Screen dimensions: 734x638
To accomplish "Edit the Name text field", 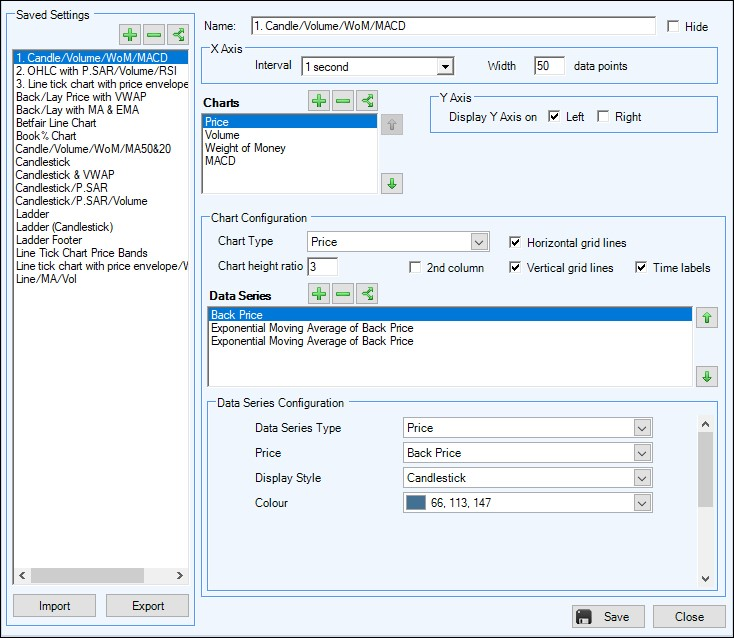I will (x=453, y=26).
